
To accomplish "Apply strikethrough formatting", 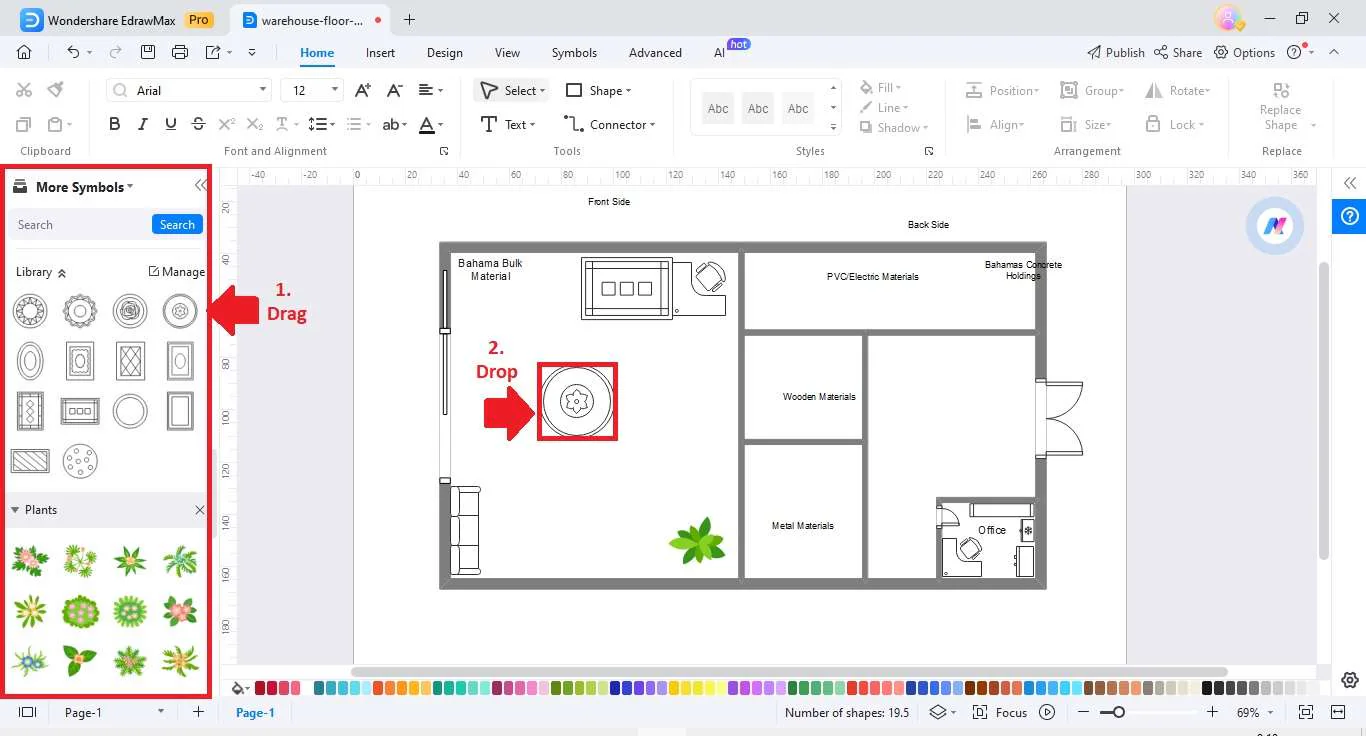I will tap(198, 125).
